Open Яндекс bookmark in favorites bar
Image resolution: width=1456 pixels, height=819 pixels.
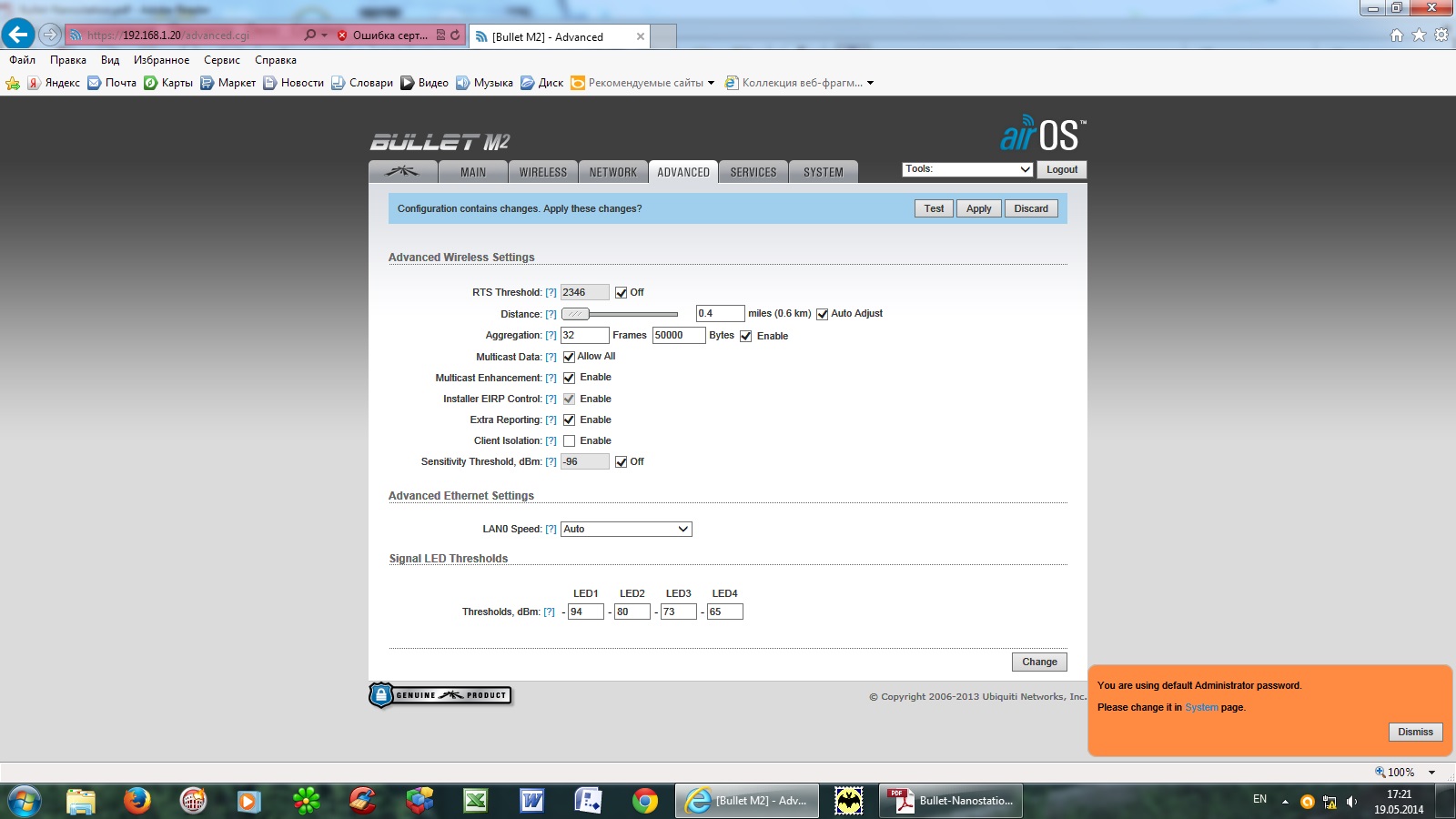click(x=54, y=83)
